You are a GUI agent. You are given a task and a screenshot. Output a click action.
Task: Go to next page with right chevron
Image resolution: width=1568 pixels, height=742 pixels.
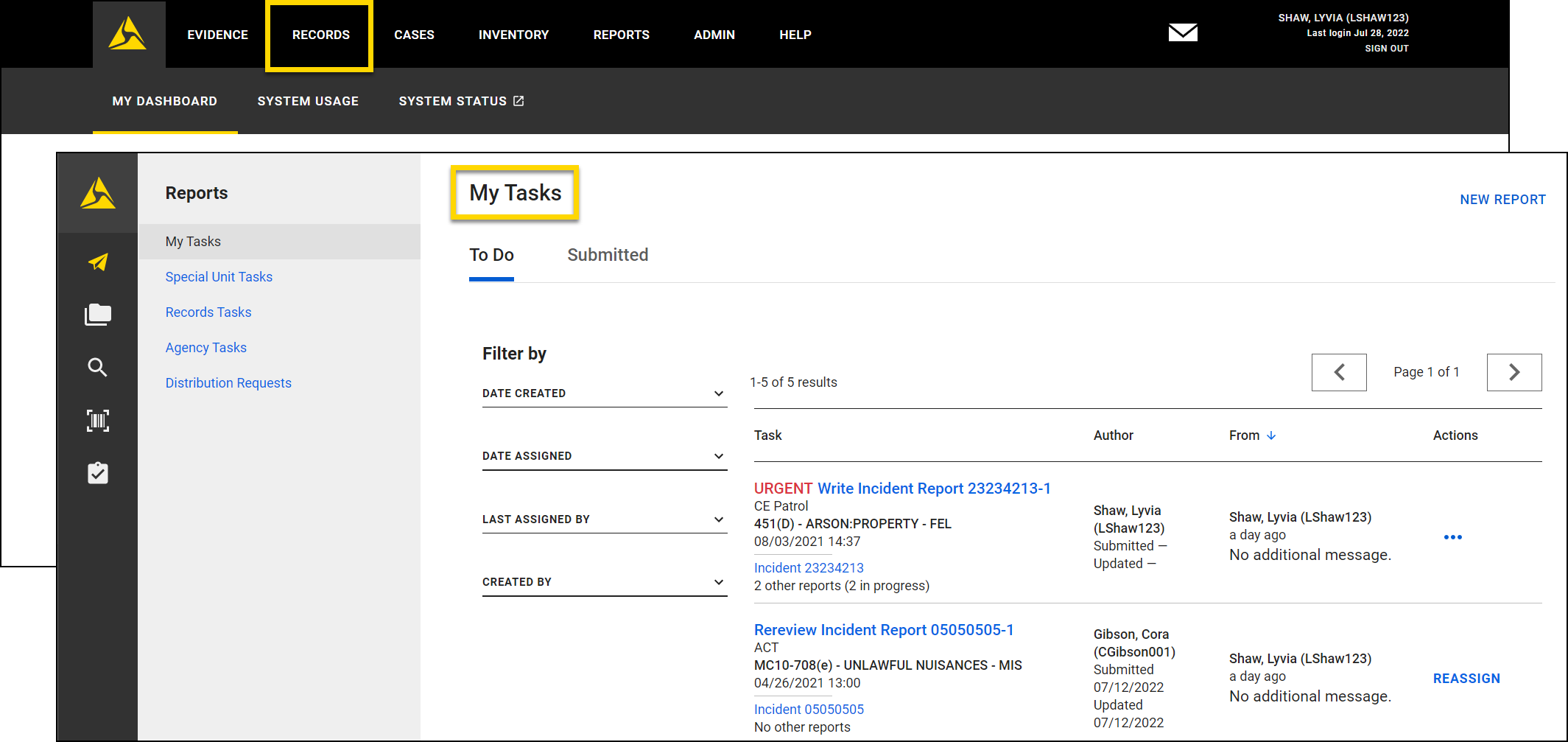tap(1513, 372)
